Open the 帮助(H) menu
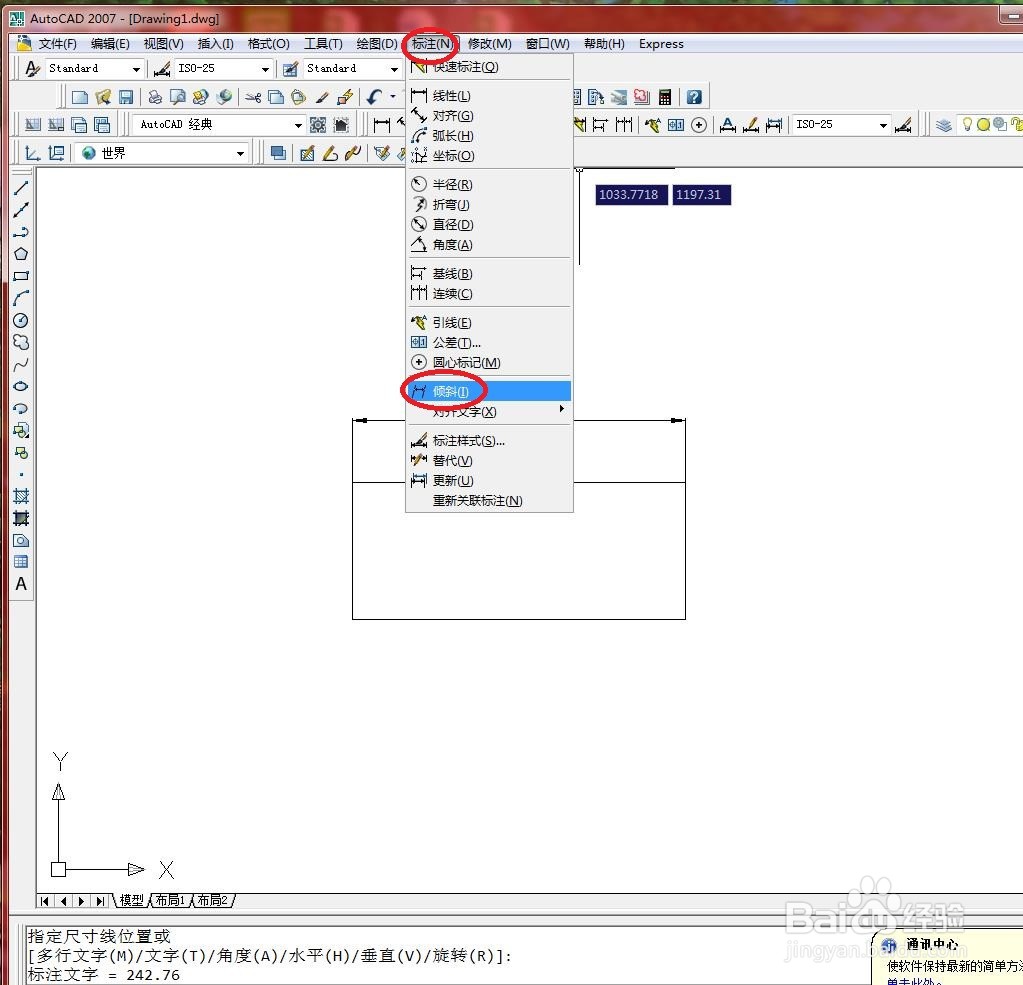 tap(604, 44)
